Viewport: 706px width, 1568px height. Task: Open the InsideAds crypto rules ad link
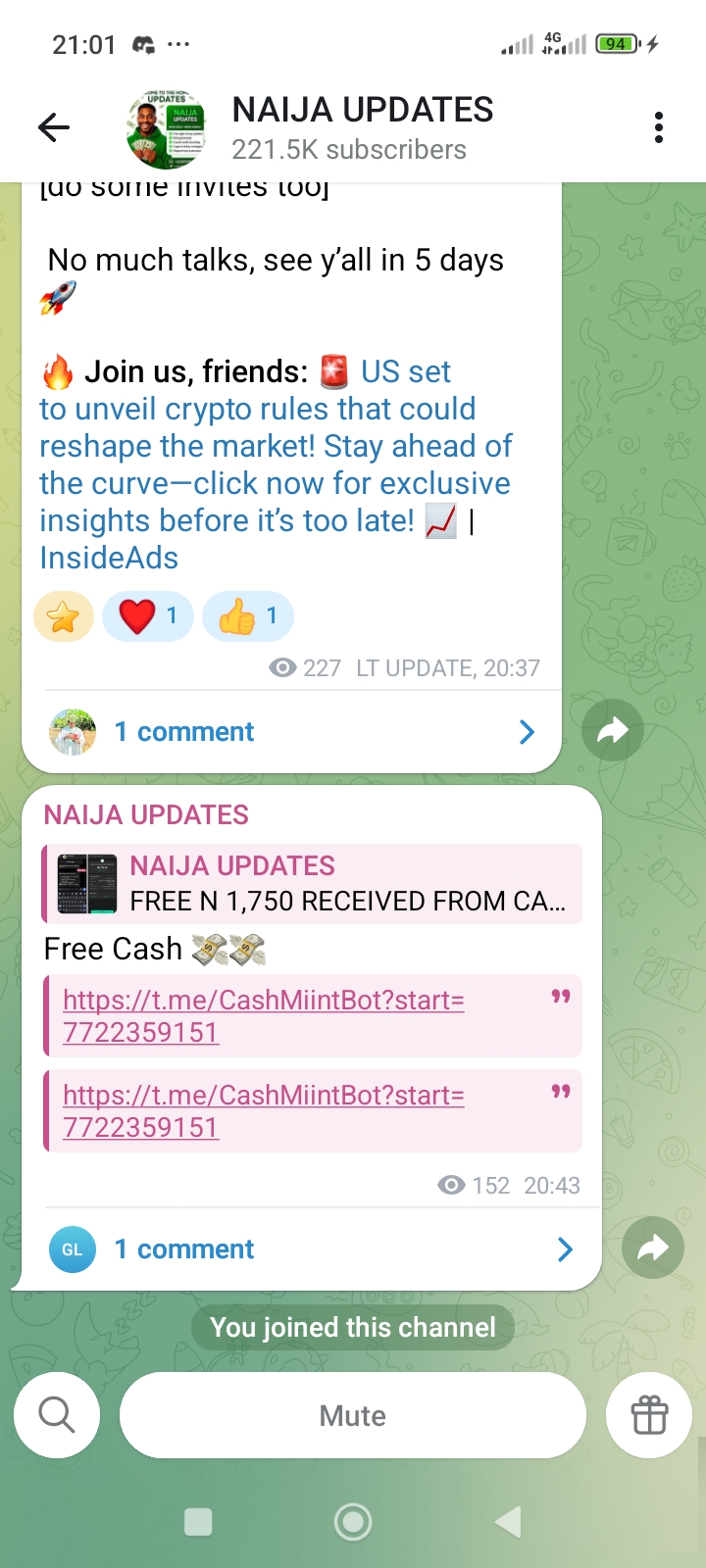[276, 465]
